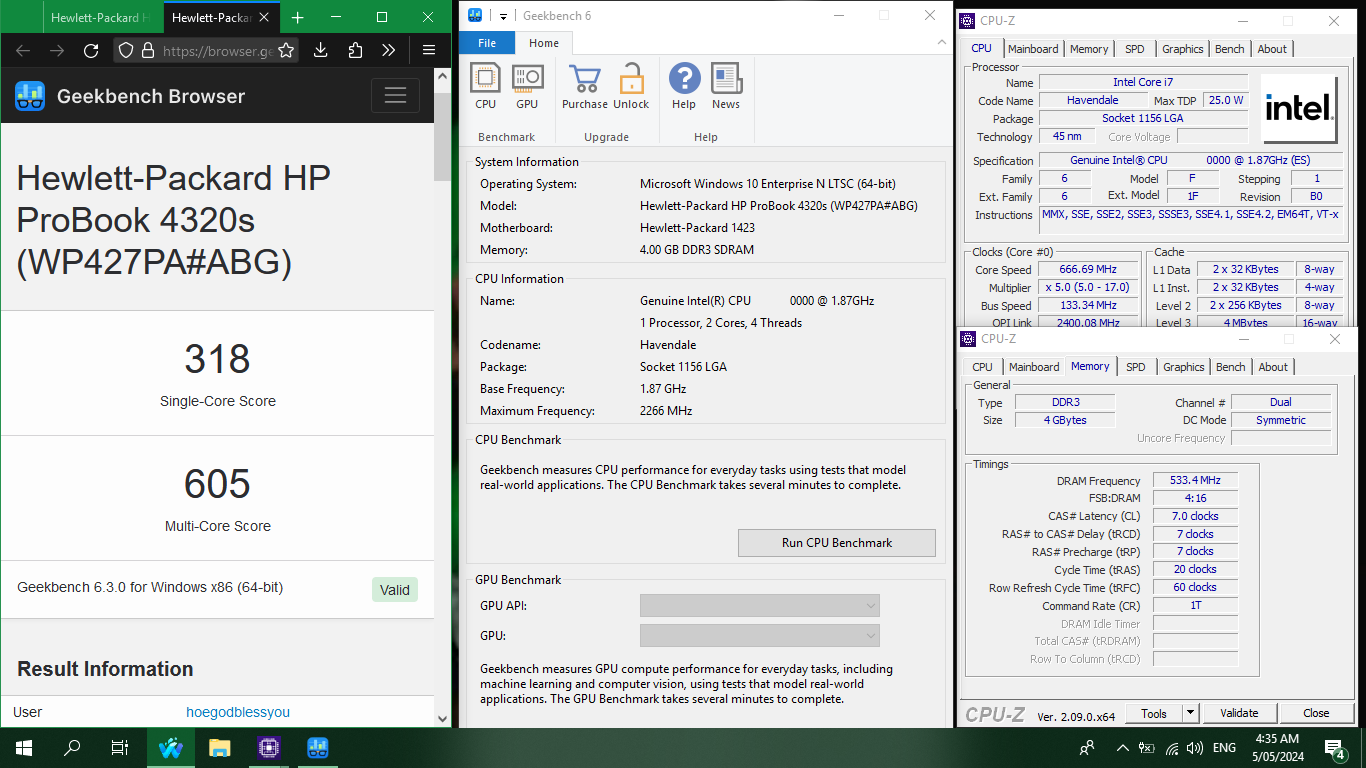Click the ENG language indicator in taskbar
Image resolution: width=1366 pixels, height=768 pixels.
click(1224, 747)
